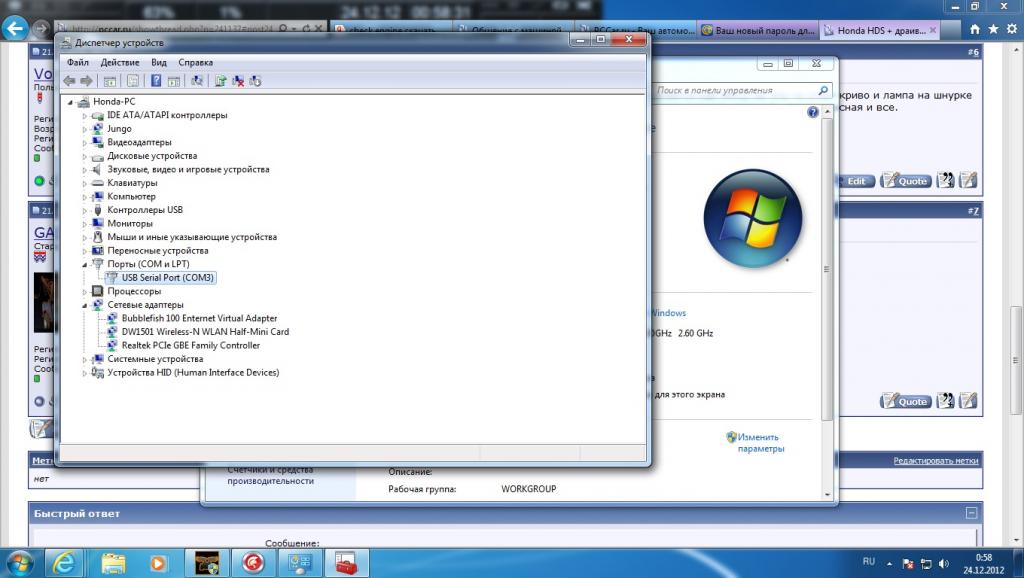Select USB Serial Port (COM3) device
Image resolution: width=1024 pixels, height=578 pixels.
pyautogui.click(x=167, y=278)
